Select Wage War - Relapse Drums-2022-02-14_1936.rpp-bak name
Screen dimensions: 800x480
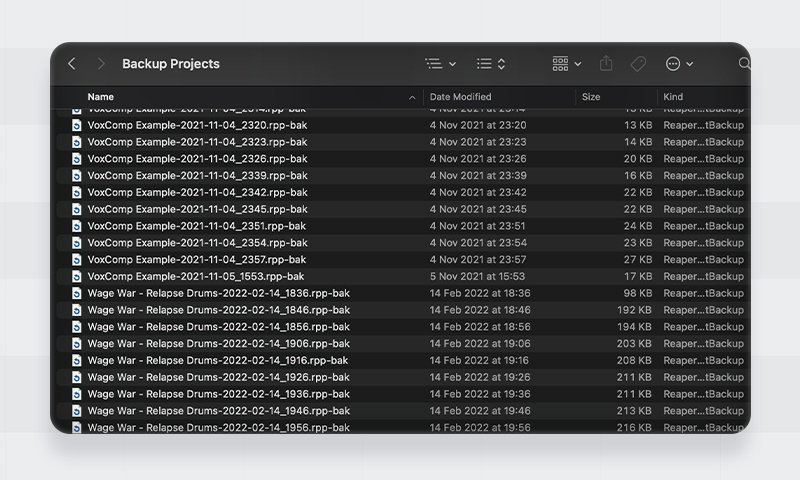218,394
